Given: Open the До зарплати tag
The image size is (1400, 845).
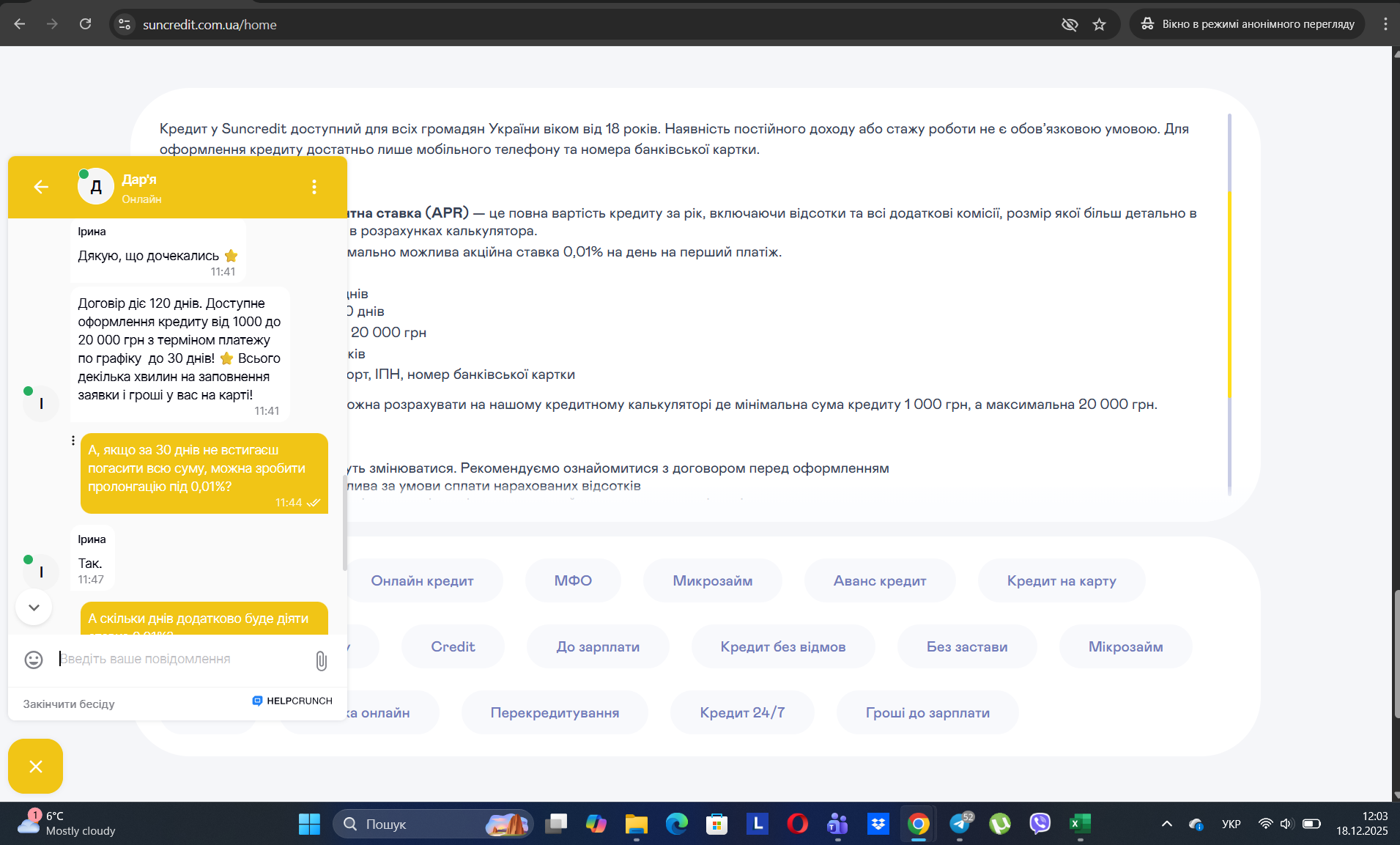Looking at the screenshot, I should pos(598,646).
